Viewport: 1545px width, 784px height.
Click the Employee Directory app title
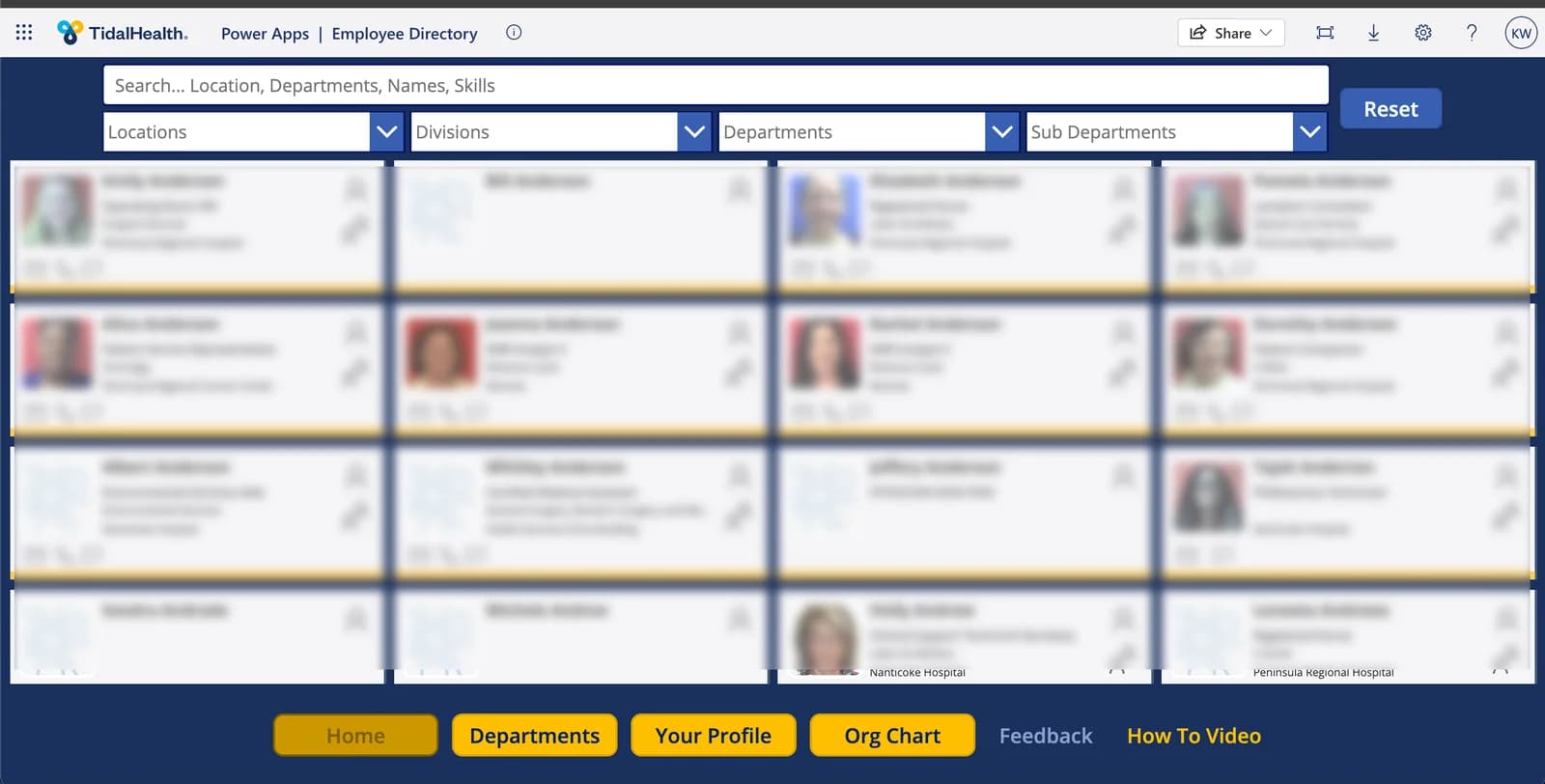(x=405, y=34)
